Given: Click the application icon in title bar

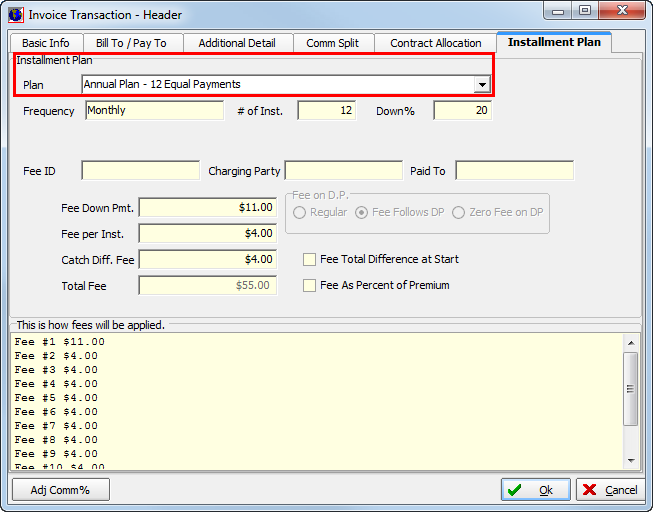Looking at the screenshot, I should pyautogui.click(x=15, y=14).
